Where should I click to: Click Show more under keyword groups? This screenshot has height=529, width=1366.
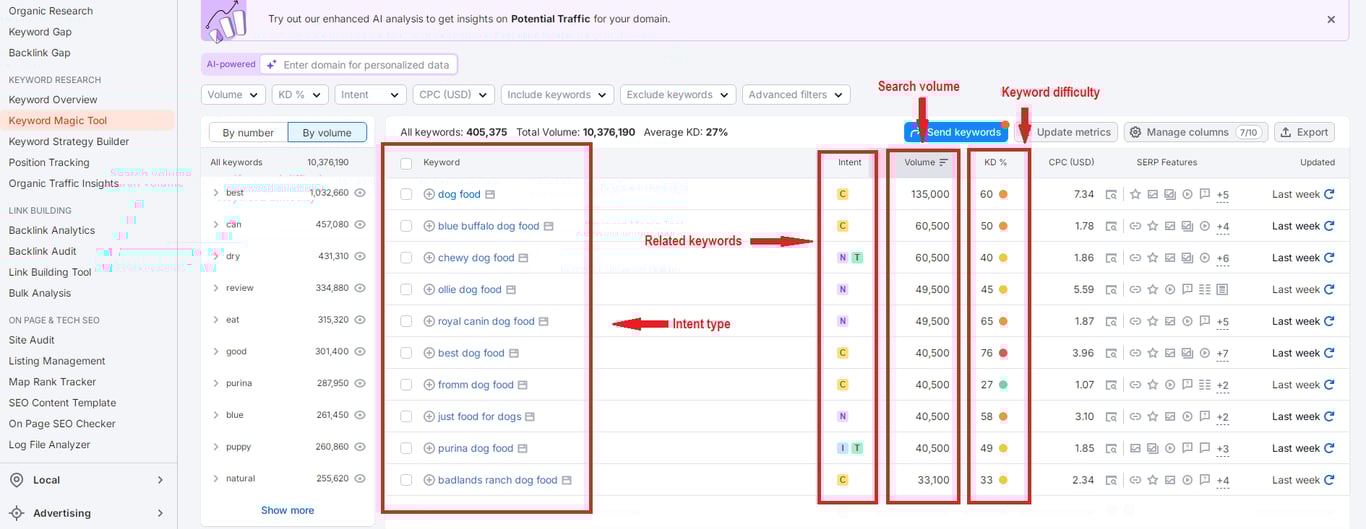click(287, 510)
